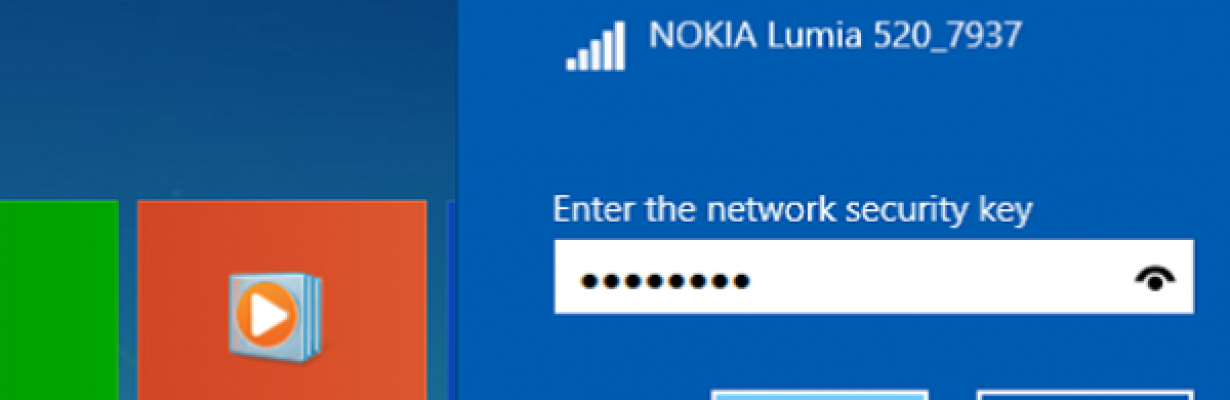Viewport: 1230px width, 400px height.
Task: Click the tallest bar of the signal icon
Action: 620,46
